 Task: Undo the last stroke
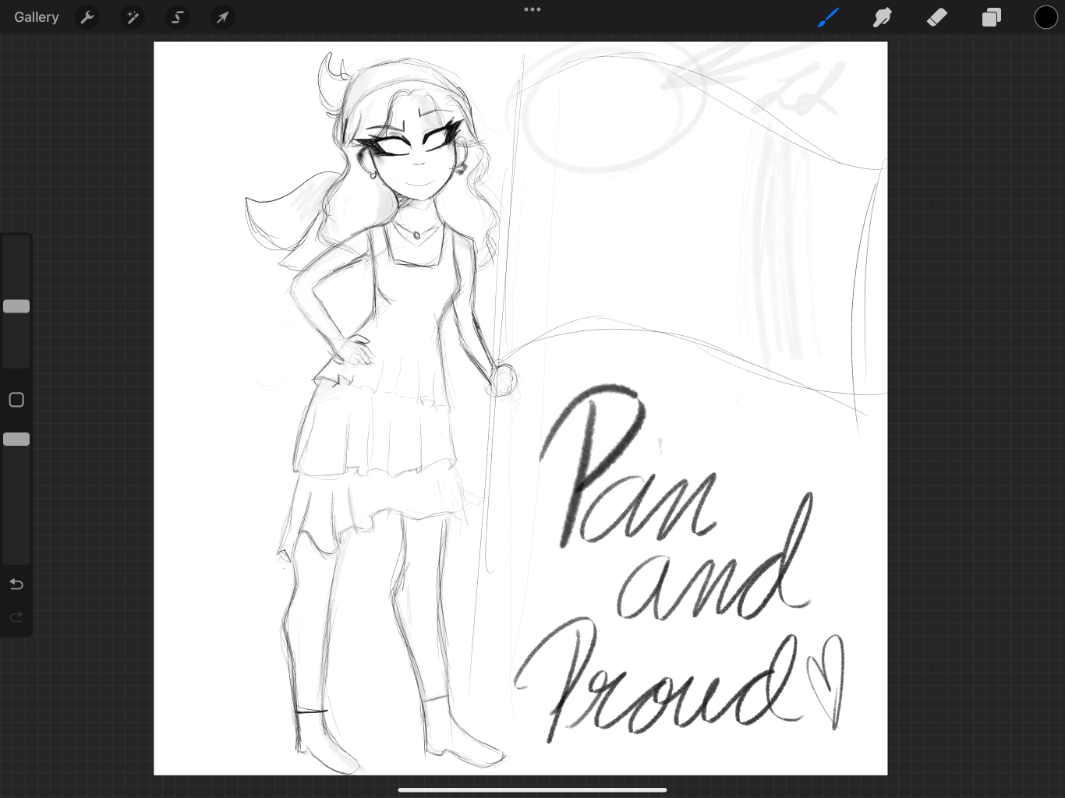[x=16, y=584]
